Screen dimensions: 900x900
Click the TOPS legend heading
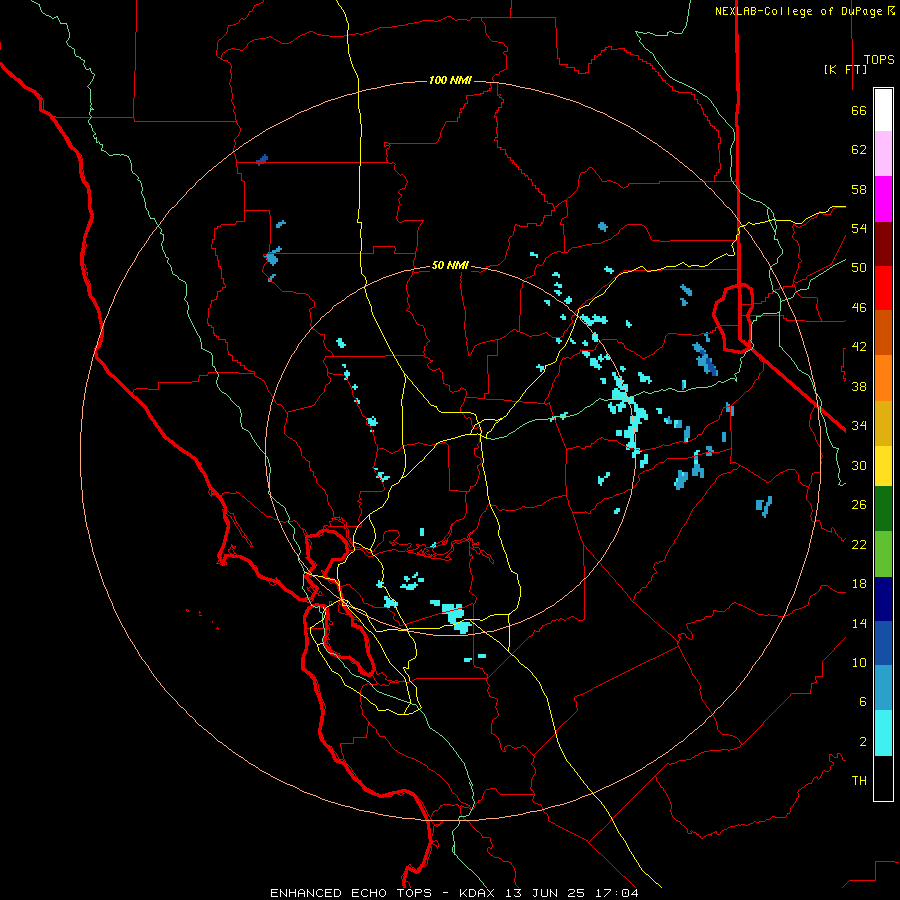[879, 59]
